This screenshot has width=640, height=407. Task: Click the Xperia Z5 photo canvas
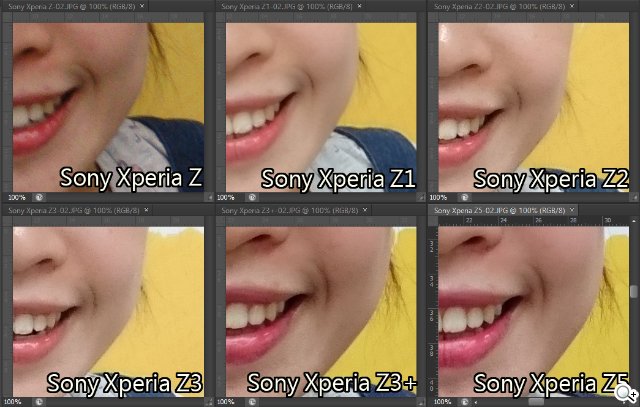tap(533, 312)
